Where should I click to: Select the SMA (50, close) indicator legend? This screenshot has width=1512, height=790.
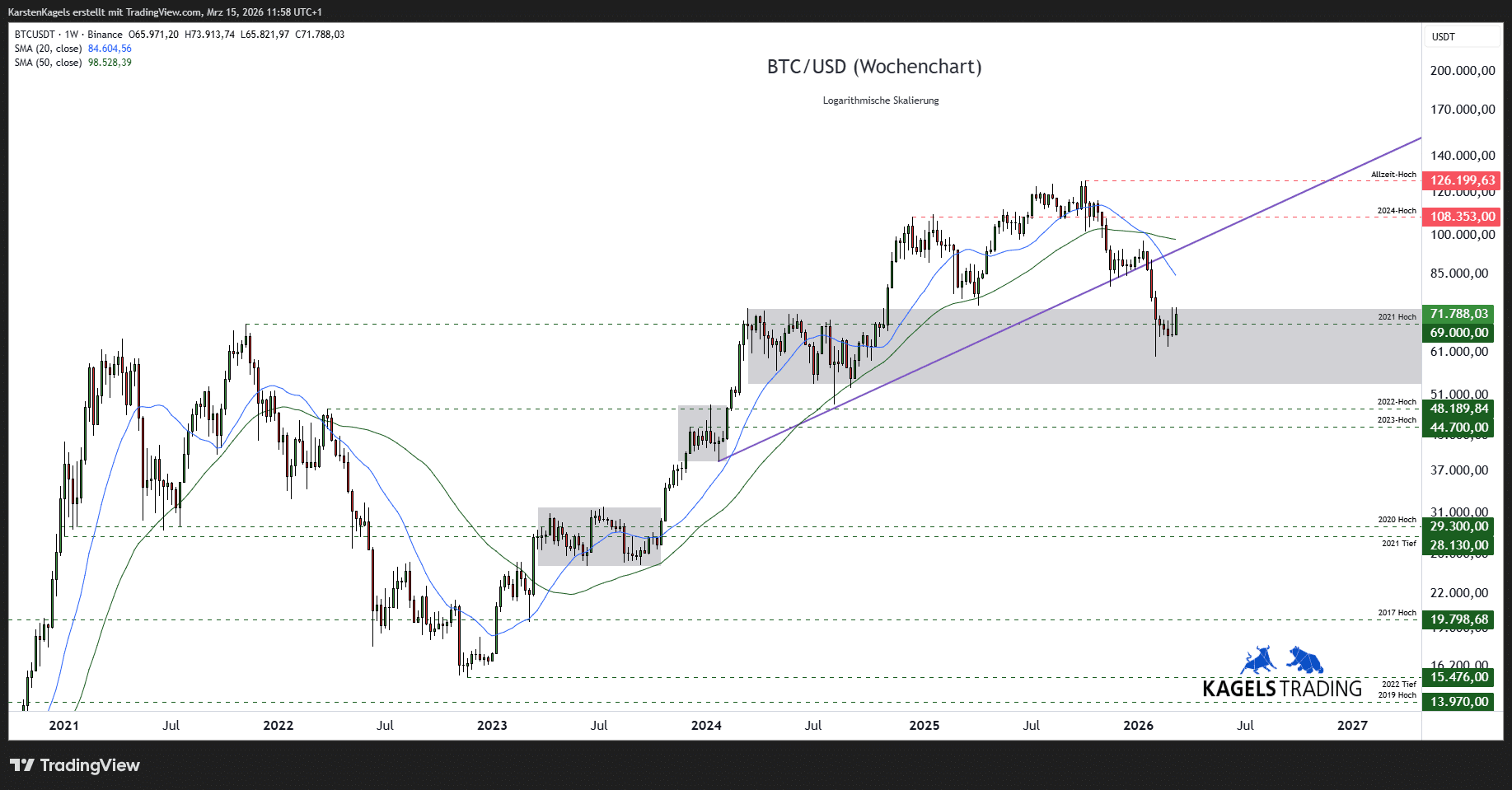(48, 63)
